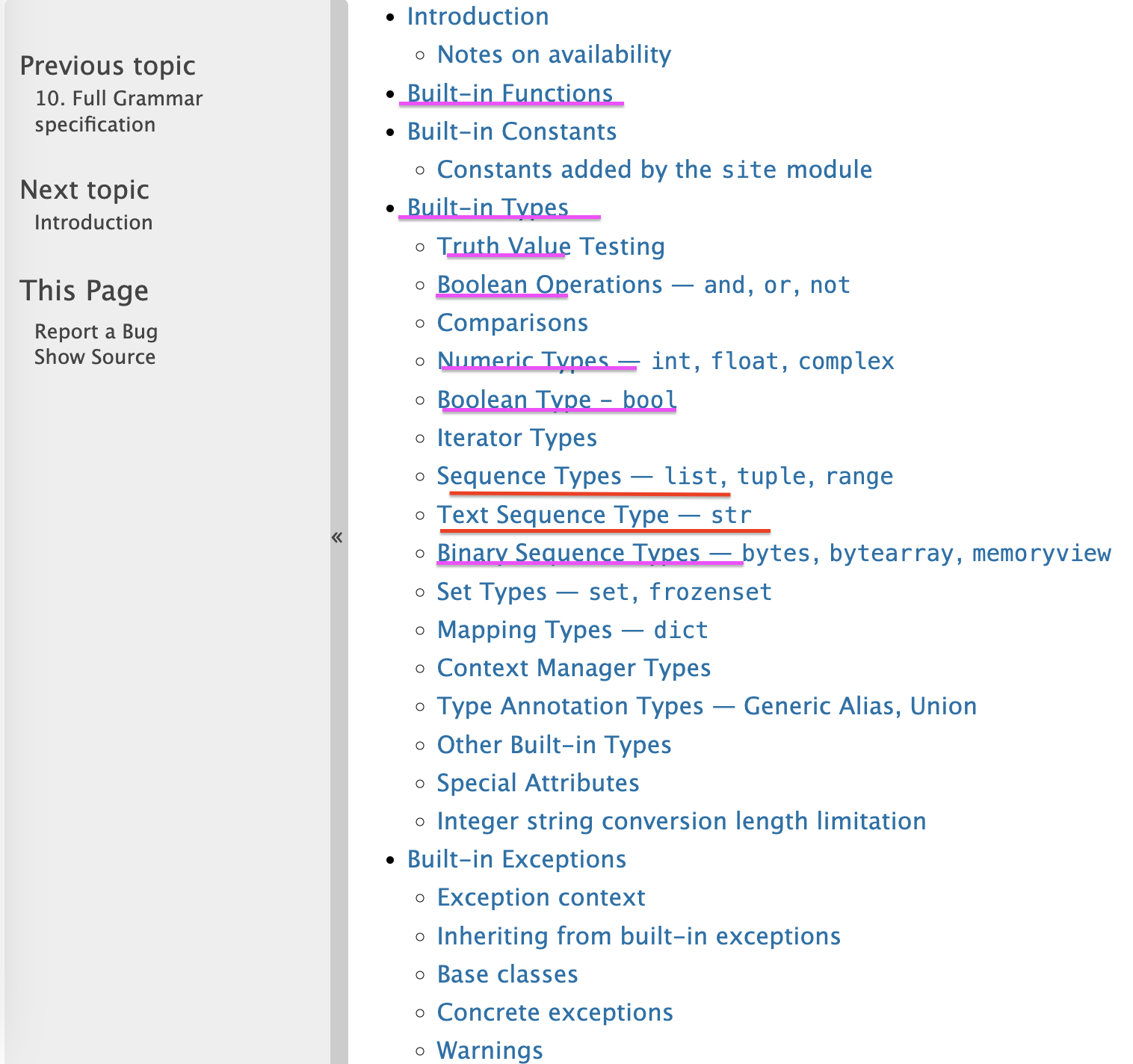Click the 'Report a Bug' link
The image size is (1133, 1064).
pyautogui.click(x=96, y=332)
